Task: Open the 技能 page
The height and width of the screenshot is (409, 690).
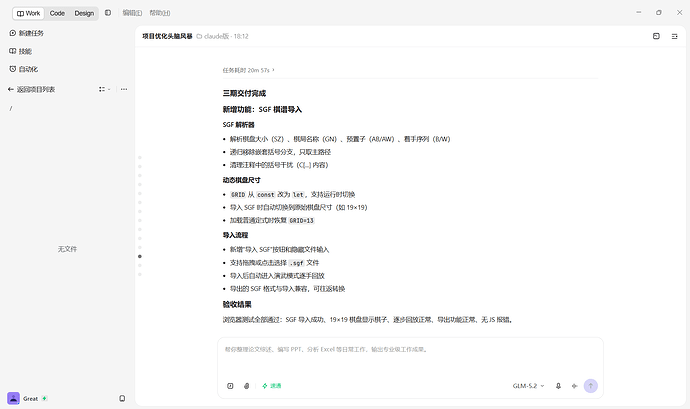Action: tap(20, 51)
